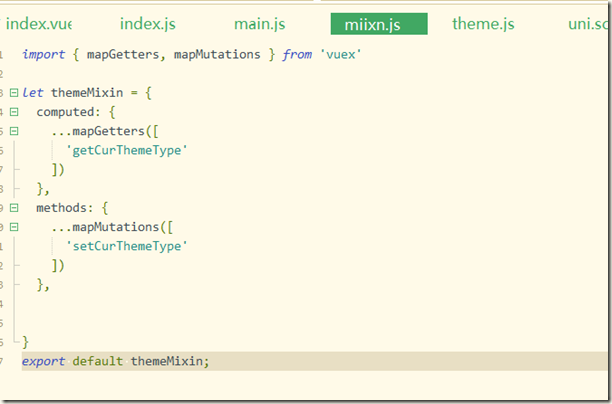Click the 'setCurThemeType' string in code
Image resolution: width=612 pixels, height=404 pixels.
(127, 245)
